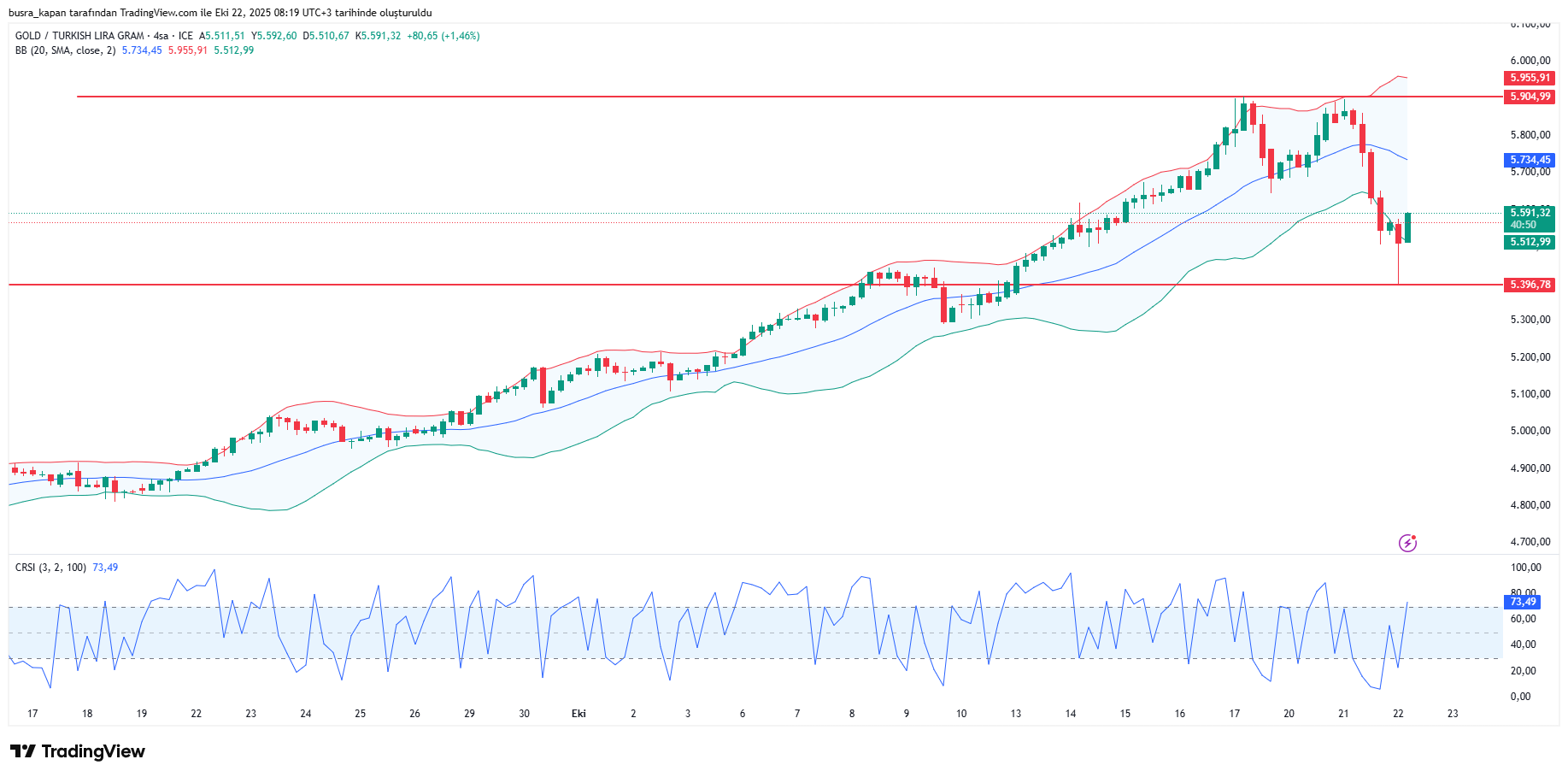Select the lower red horizontal support line
This screenshot has width=1568, height=777.
tap(513, 285)
